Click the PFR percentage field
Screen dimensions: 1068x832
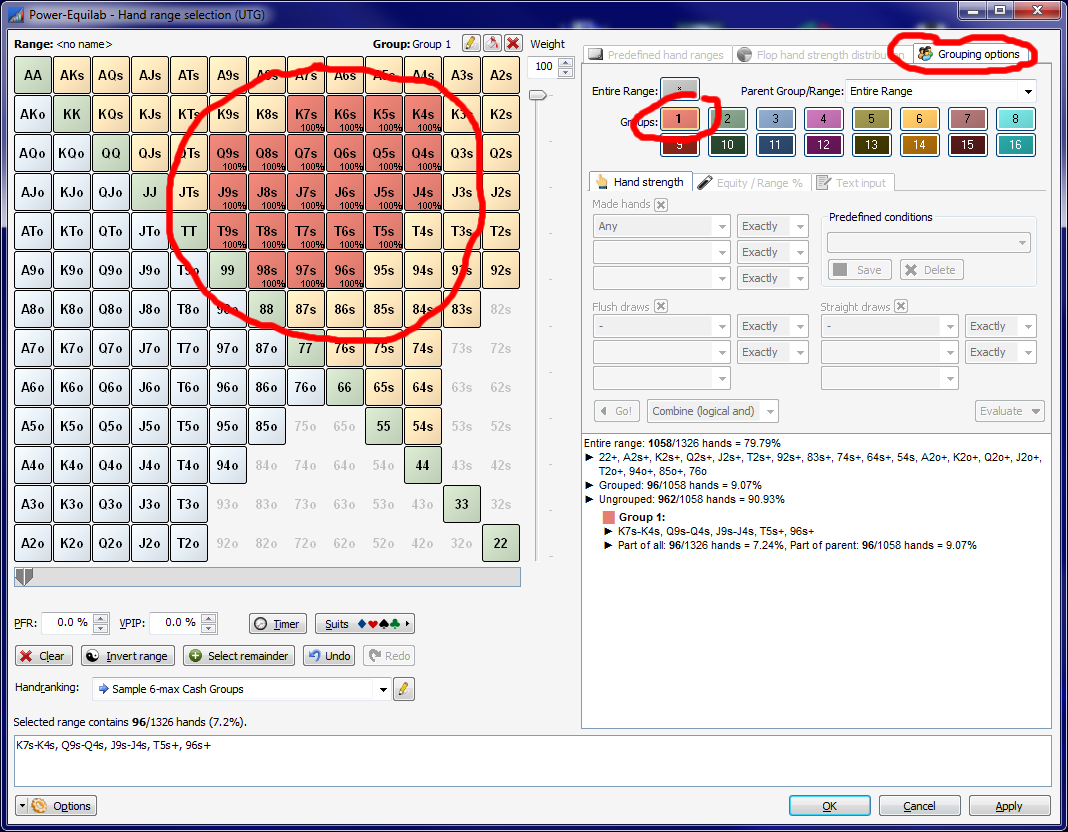68,623
